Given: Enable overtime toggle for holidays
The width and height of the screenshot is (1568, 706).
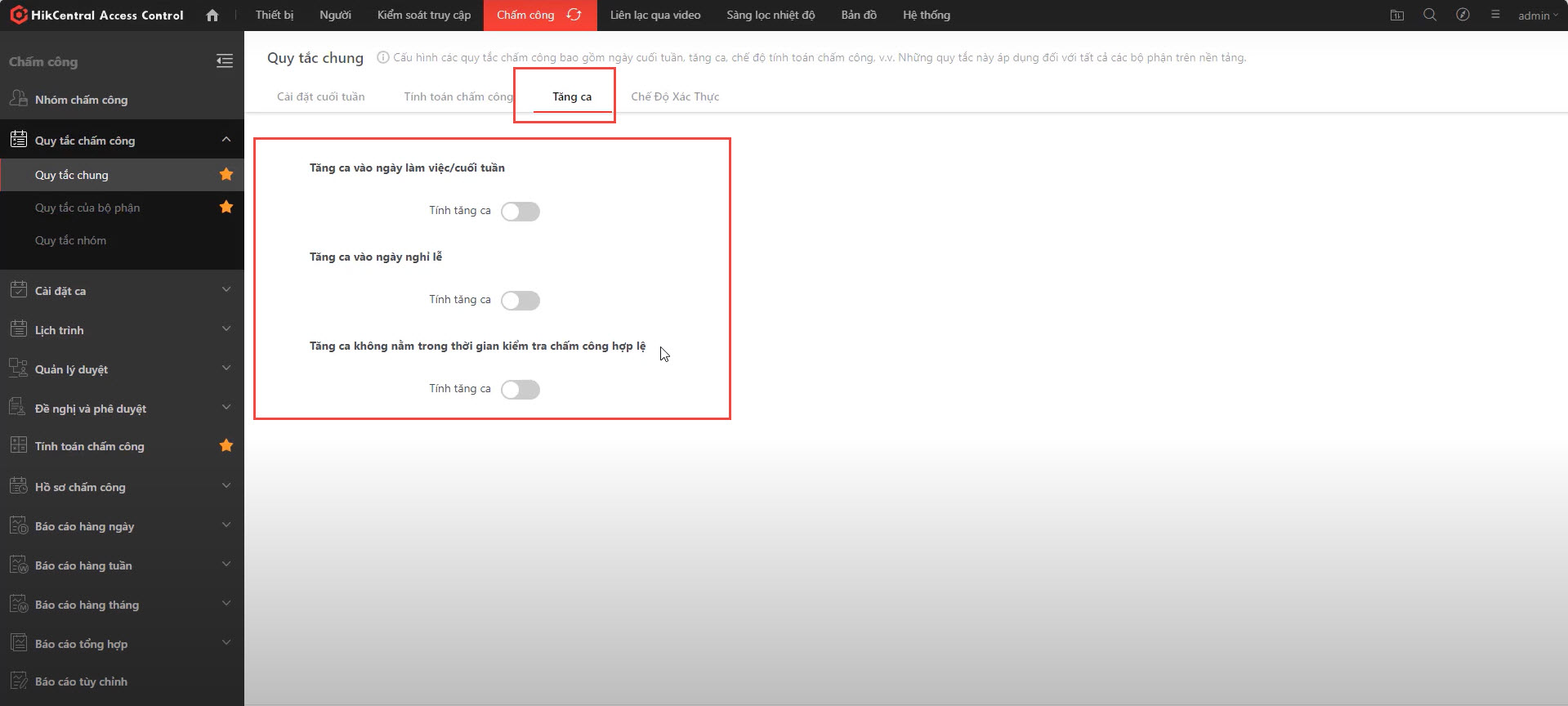Looking at the screenshot, I should click(520, 301).
